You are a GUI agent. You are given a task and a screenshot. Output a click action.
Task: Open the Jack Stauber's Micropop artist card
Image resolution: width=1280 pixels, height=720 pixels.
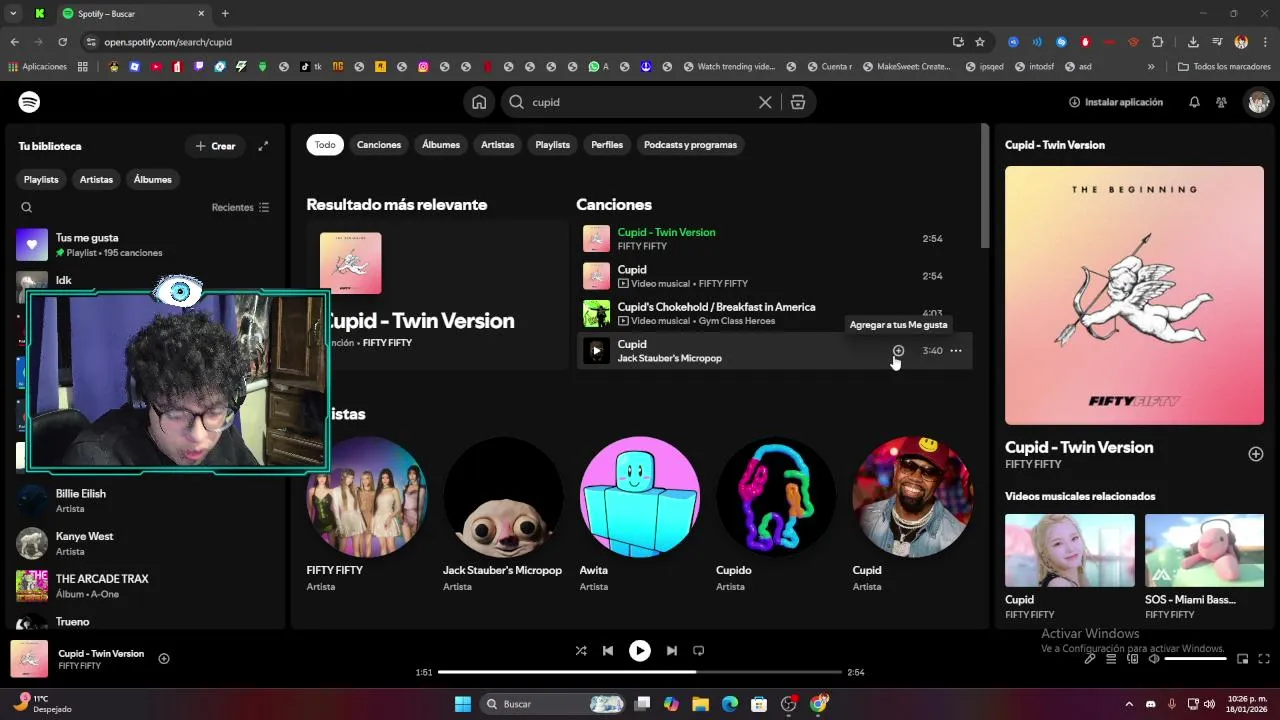503,515
